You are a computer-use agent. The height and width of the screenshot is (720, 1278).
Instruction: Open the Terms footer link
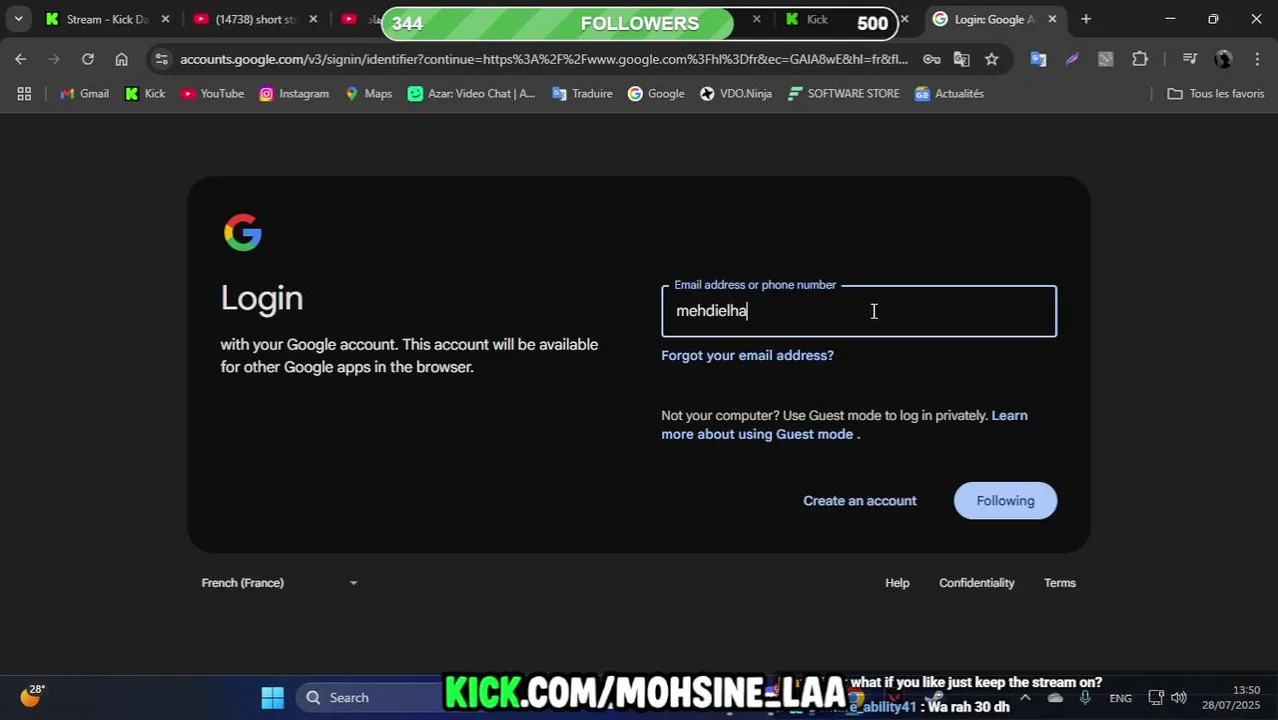(1060, 583)
